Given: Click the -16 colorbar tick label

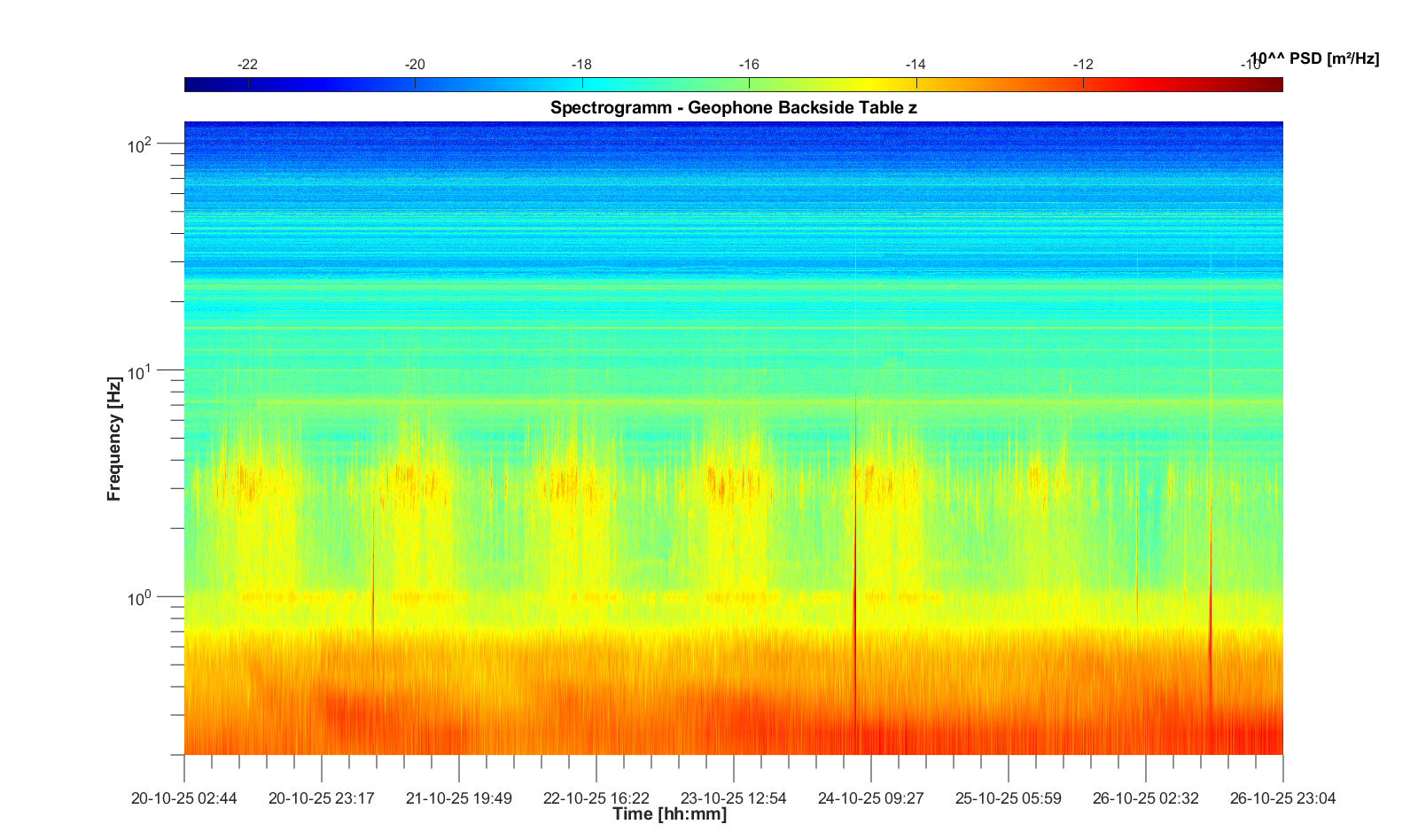Looking at the screenshot, I should point(749,65).
